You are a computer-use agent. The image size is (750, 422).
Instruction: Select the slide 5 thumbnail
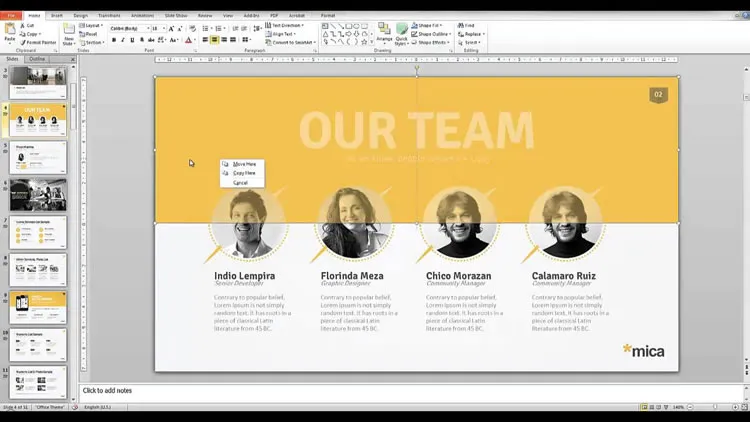(38, 157)
